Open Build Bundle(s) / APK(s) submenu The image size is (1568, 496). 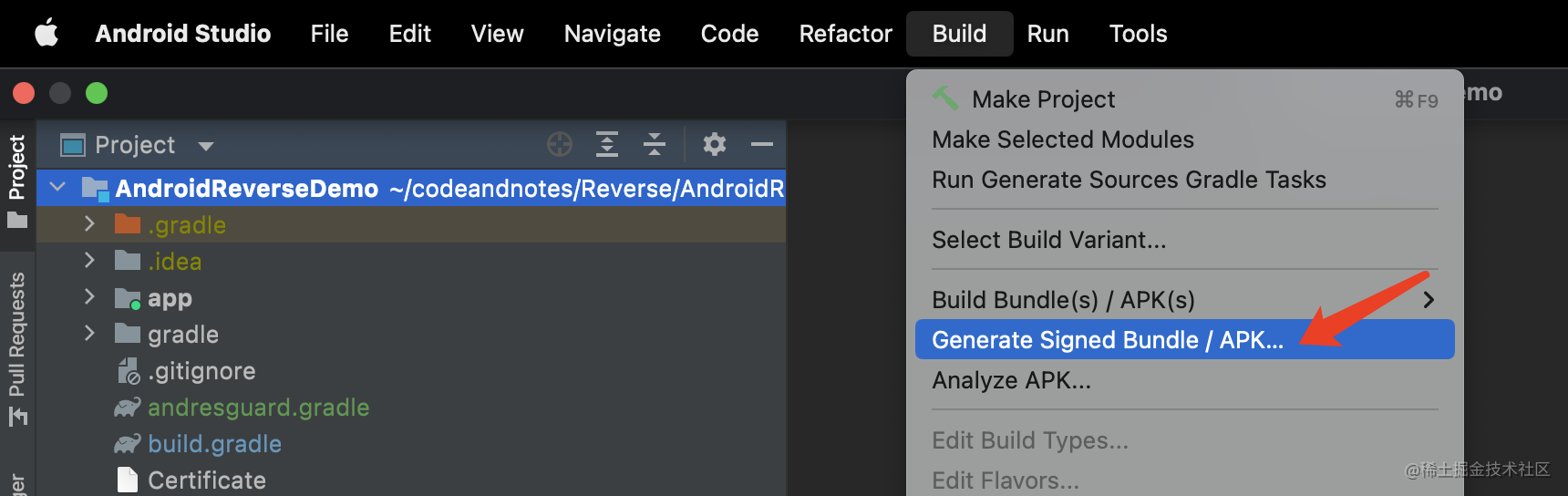click(1184, 300)
